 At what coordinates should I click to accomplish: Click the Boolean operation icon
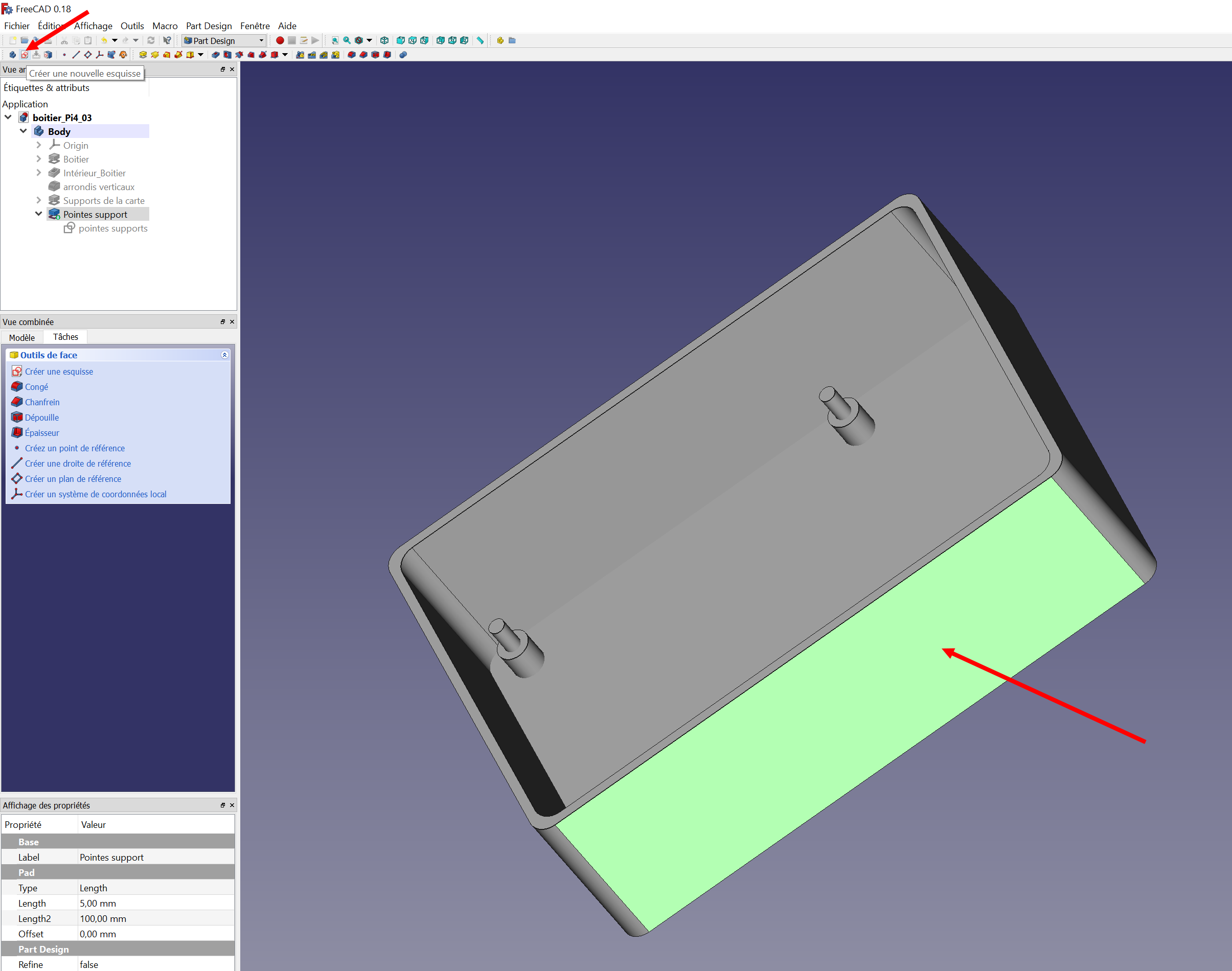(x=403, y=55)
